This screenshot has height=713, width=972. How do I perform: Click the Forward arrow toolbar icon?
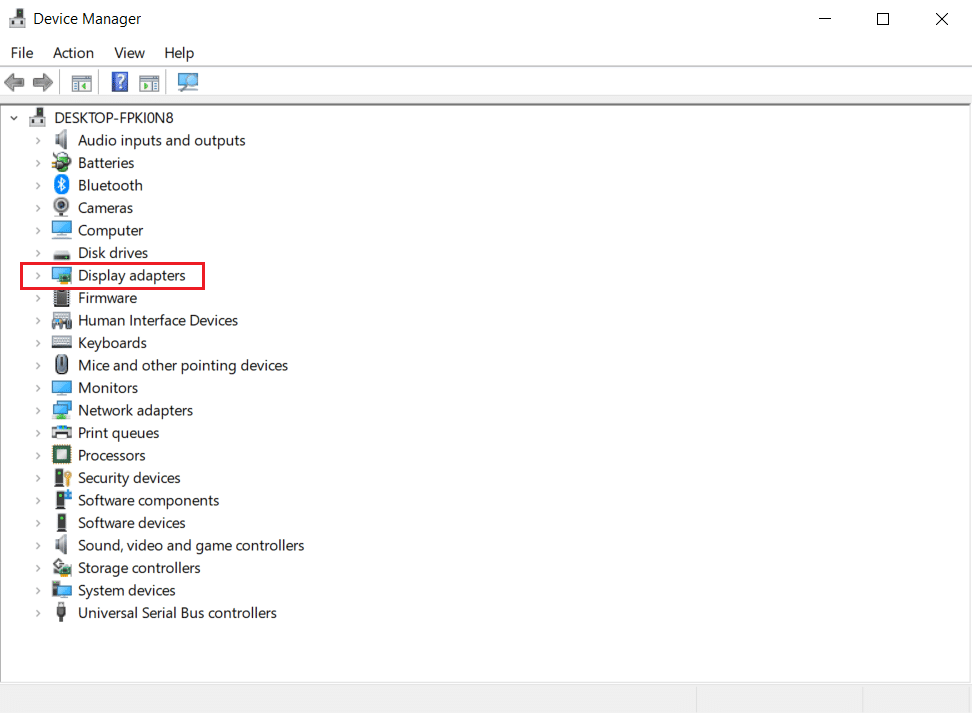click(x=43, y=82)
